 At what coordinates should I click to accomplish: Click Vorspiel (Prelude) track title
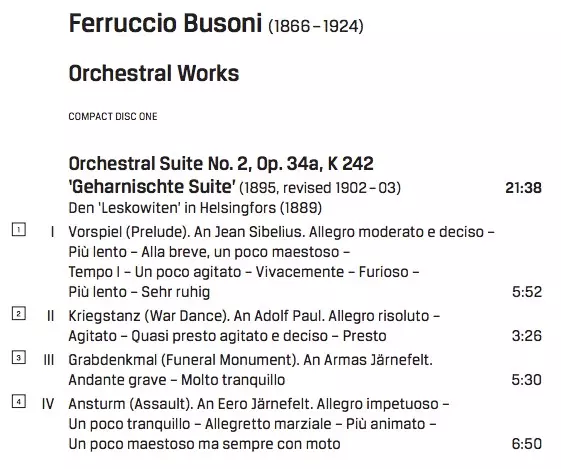(x=129, y=232)
